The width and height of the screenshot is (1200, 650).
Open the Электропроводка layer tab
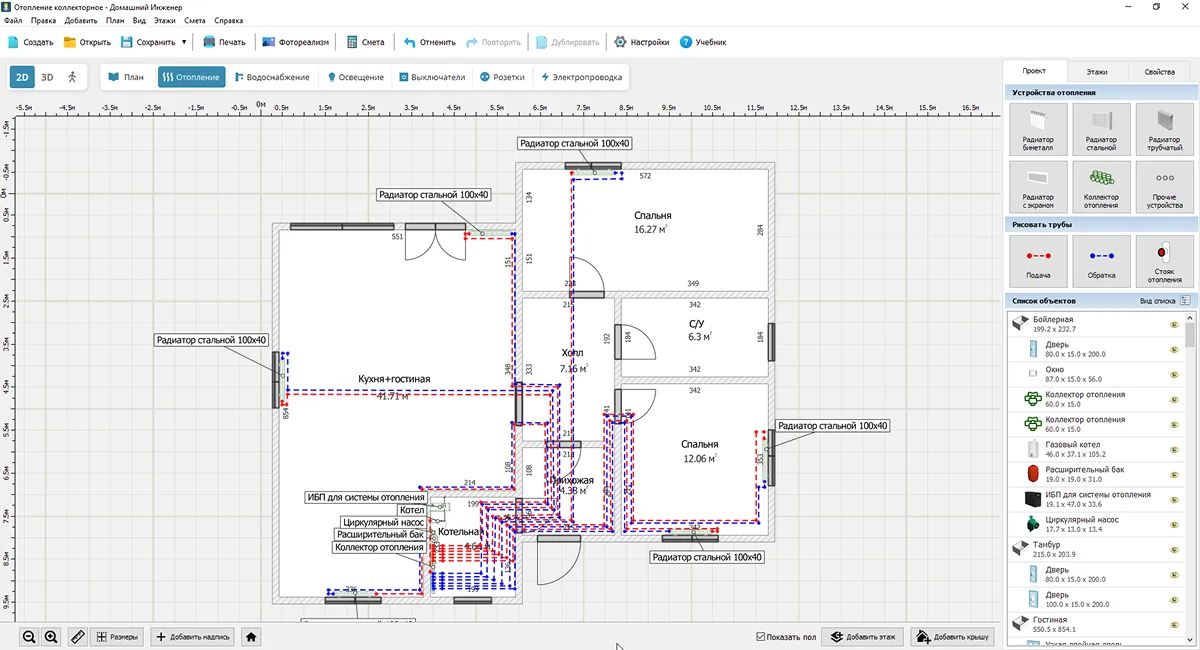click(582, 77)
